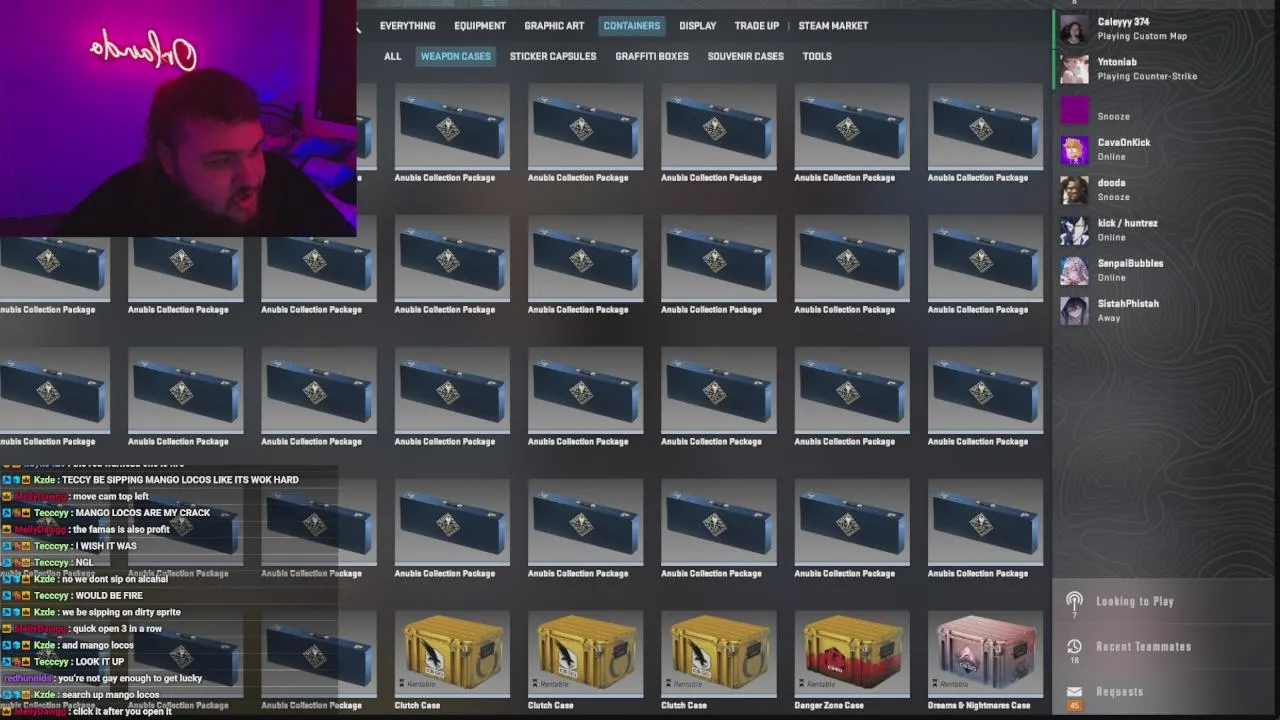Click the Recent Teammates clock icon
The image size is (1280, 720).
1074,647
